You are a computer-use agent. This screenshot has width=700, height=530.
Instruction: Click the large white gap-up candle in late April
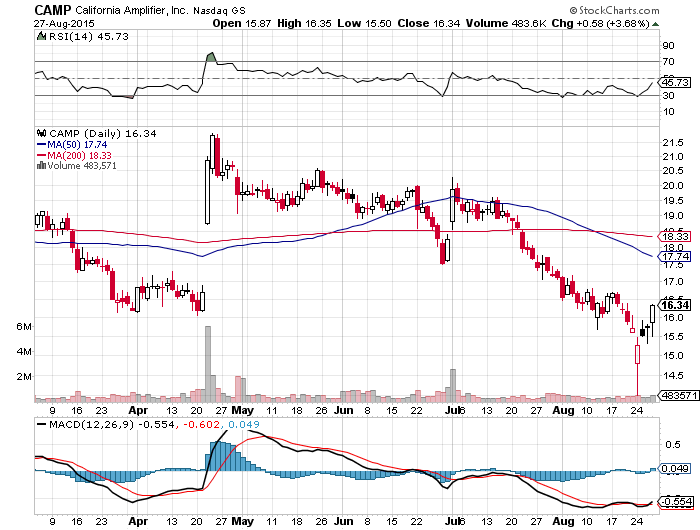(208, 192)
